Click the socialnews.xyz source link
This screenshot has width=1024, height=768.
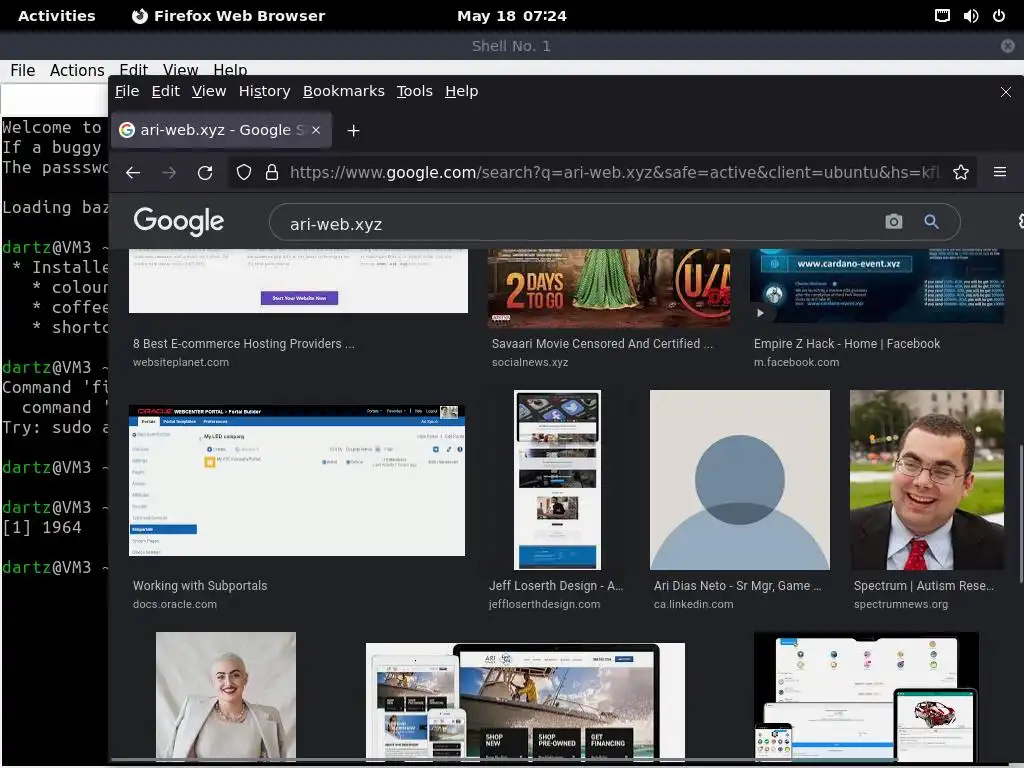[x=530, y=362]
